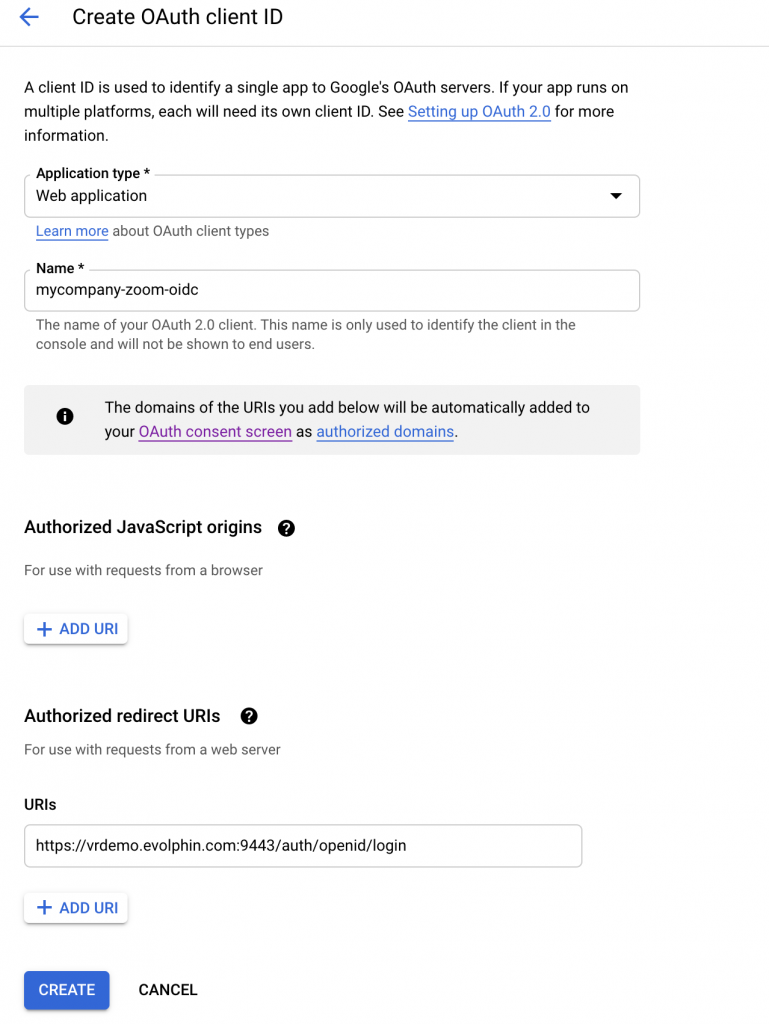Expand the Application type dropdown arrow

tap(616, 196)
